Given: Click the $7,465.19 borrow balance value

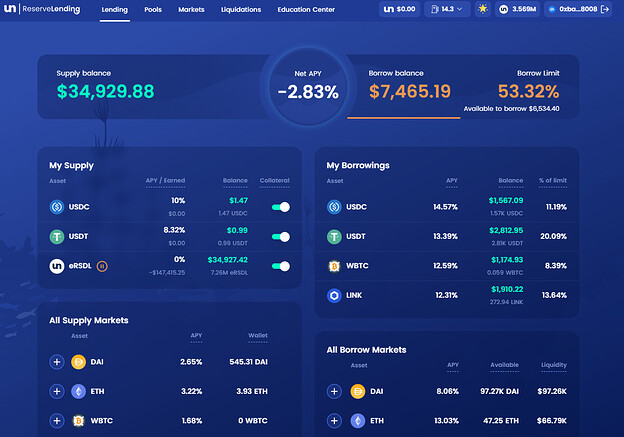Looking at the screenshot, I should pos(410,91).
